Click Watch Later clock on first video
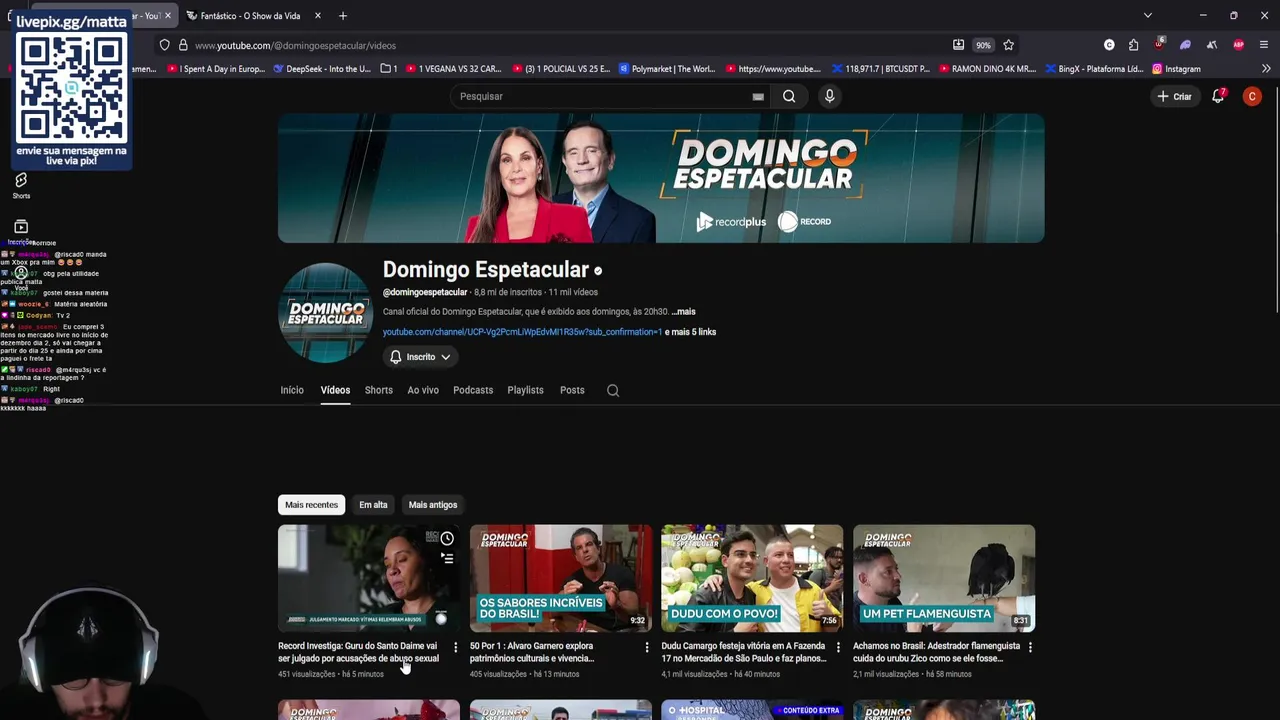Viewport: 1280px width, 720px height. (x=447, y=539)
